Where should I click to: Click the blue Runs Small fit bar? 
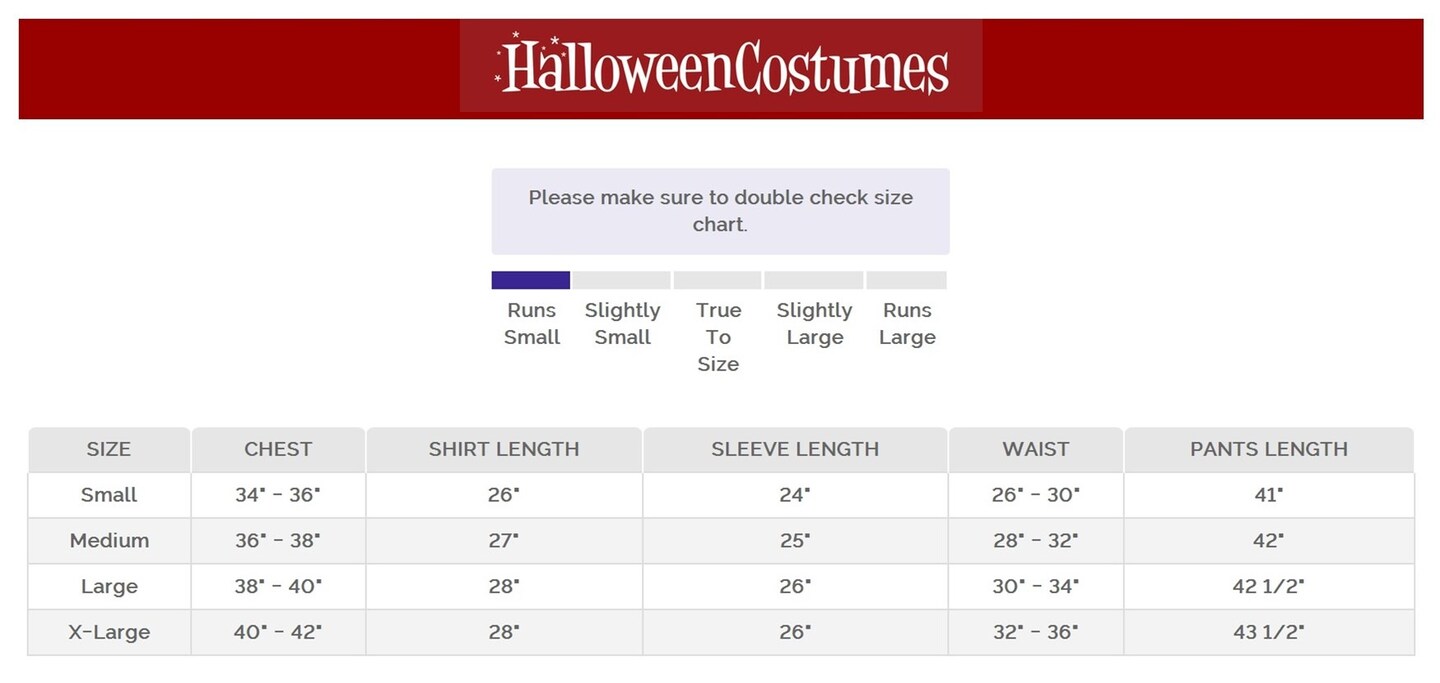click(x=530, y=280)
